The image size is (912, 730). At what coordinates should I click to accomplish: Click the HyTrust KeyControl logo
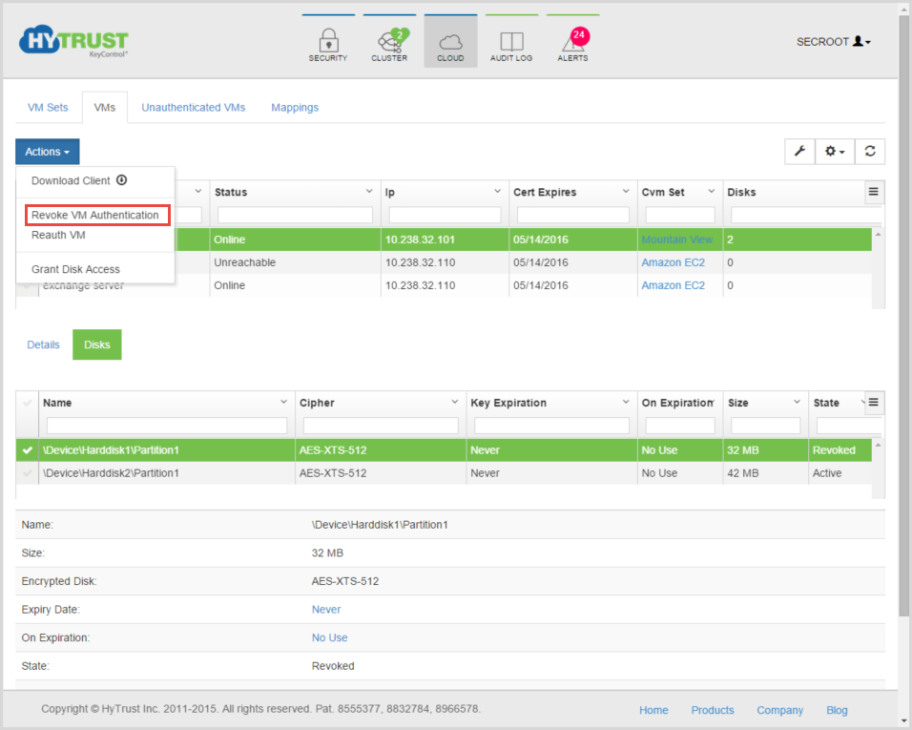click(x=74, y=41)
